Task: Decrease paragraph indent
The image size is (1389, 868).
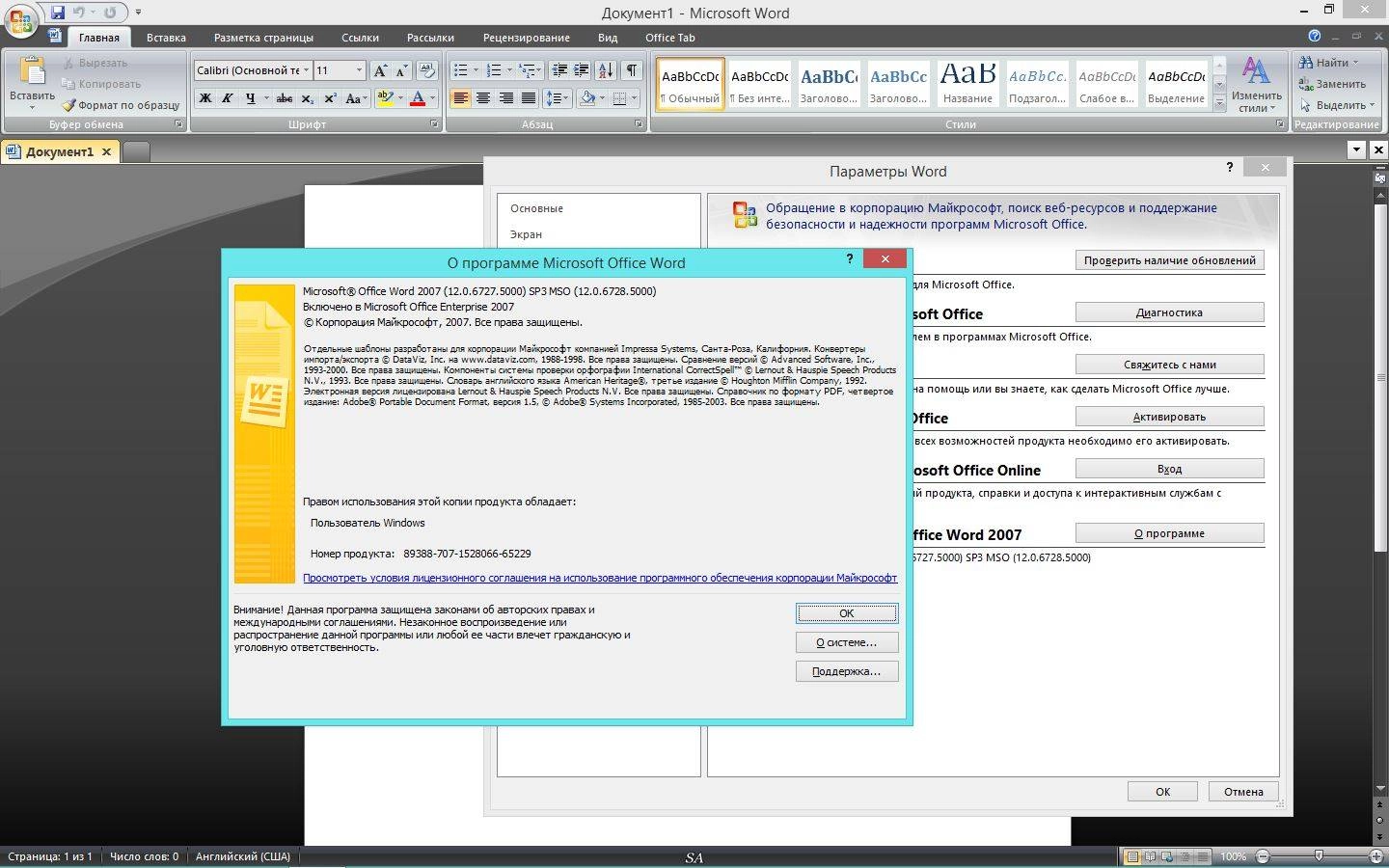Action: click(x=558, y=70)
